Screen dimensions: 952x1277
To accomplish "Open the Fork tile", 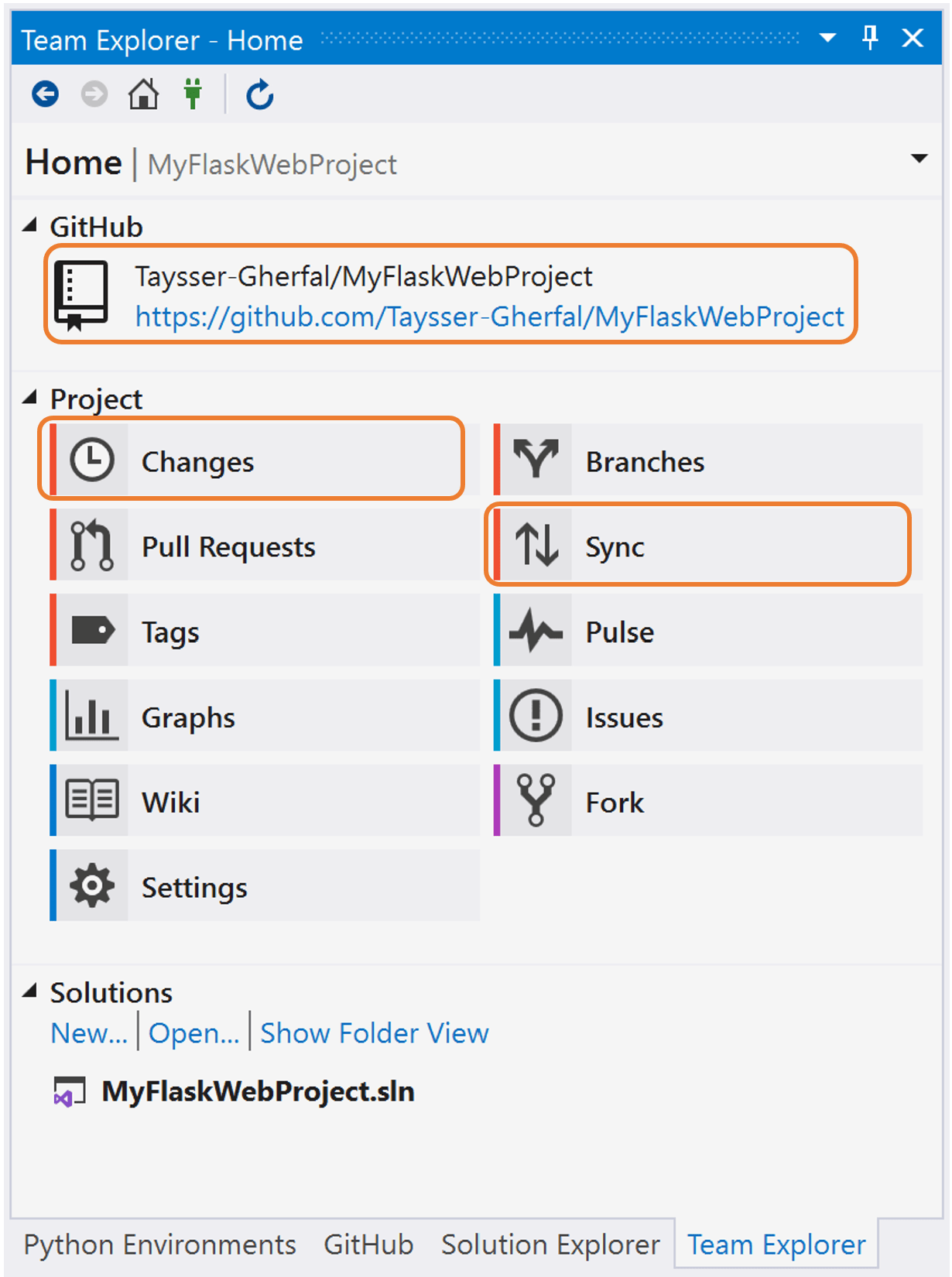I will 707,801.
